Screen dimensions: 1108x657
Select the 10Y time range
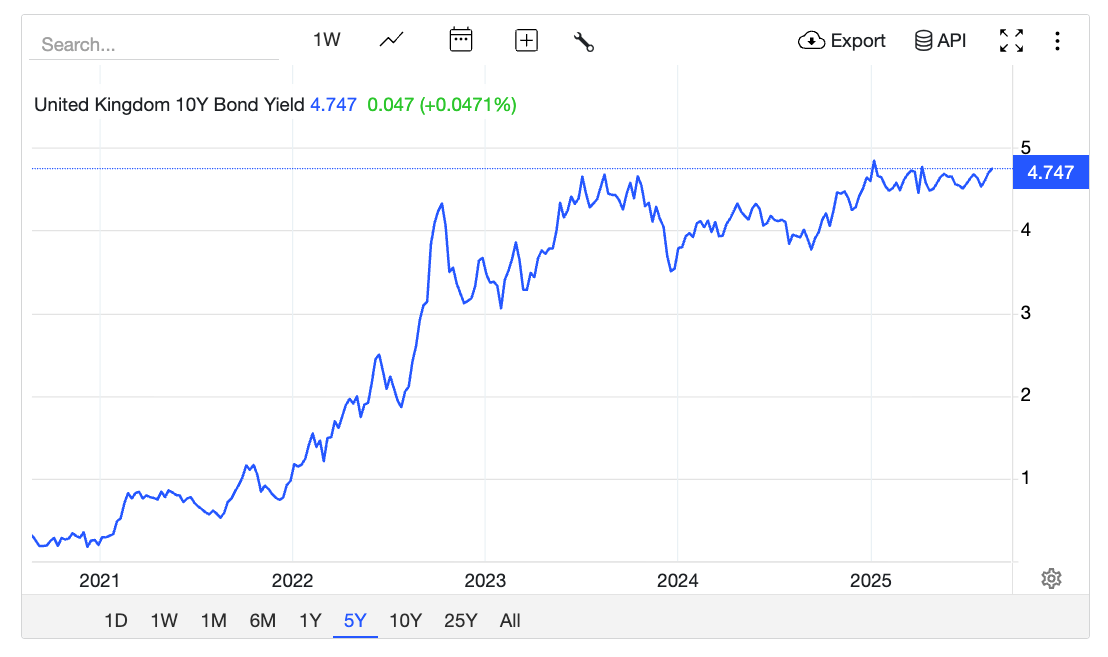(405, 620)
